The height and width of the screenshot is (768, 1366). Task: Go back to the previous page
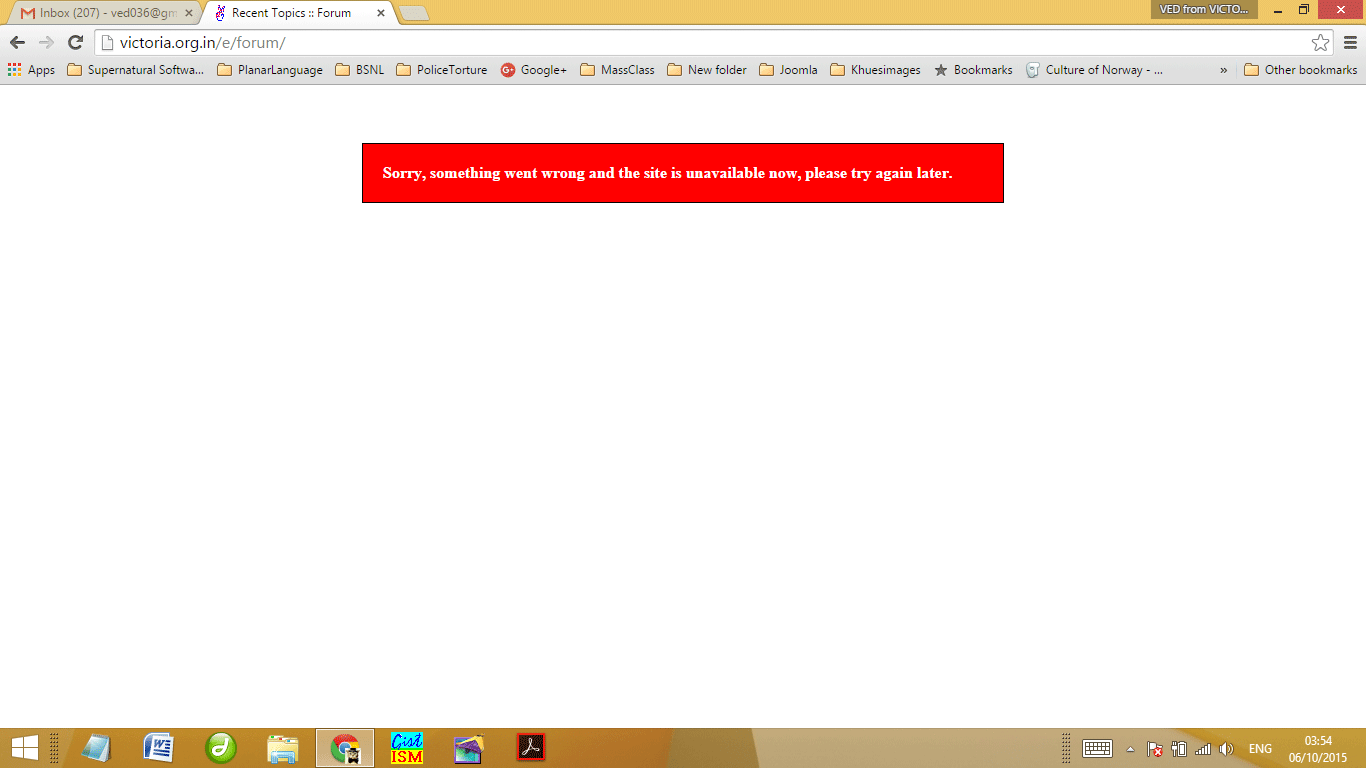(17, 42)
